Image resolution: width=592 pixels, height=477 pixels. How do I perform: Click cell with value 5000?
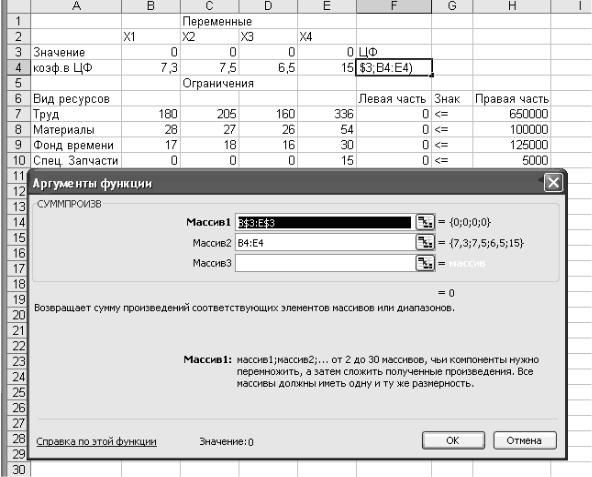click(x=512, y=160)
